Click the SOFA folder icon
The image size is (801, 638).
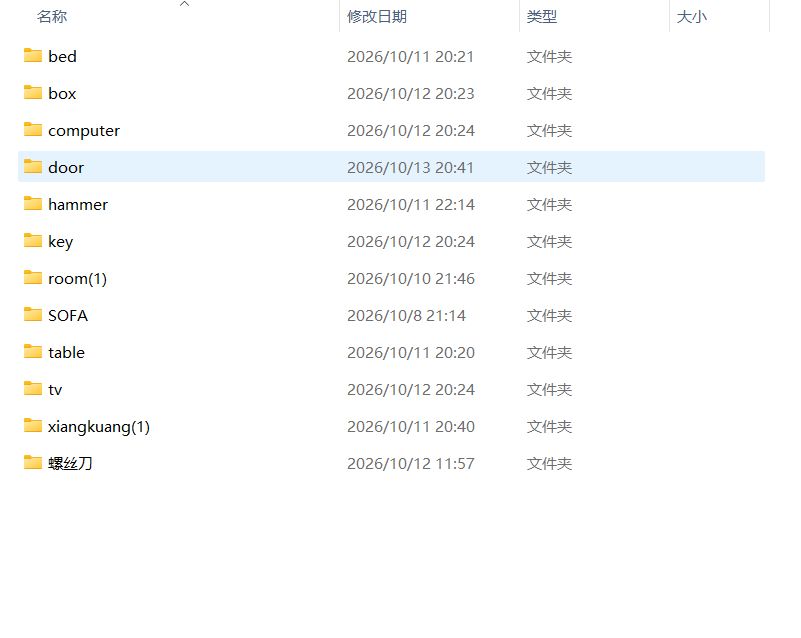33,315
